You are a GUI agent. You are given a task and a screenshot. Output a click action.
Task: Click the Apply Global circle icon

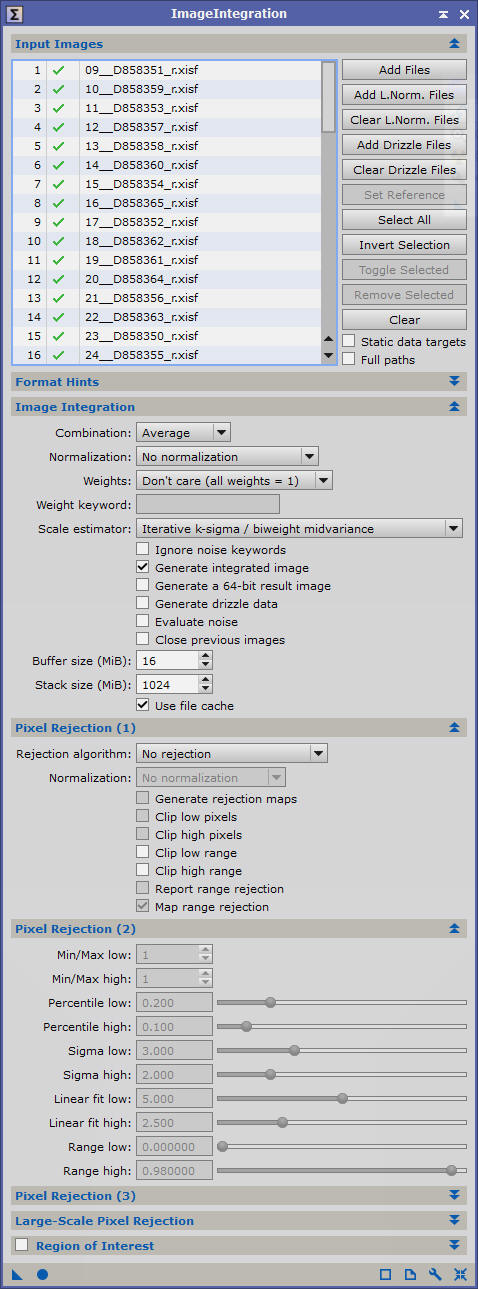click(x=42, y=1274)
